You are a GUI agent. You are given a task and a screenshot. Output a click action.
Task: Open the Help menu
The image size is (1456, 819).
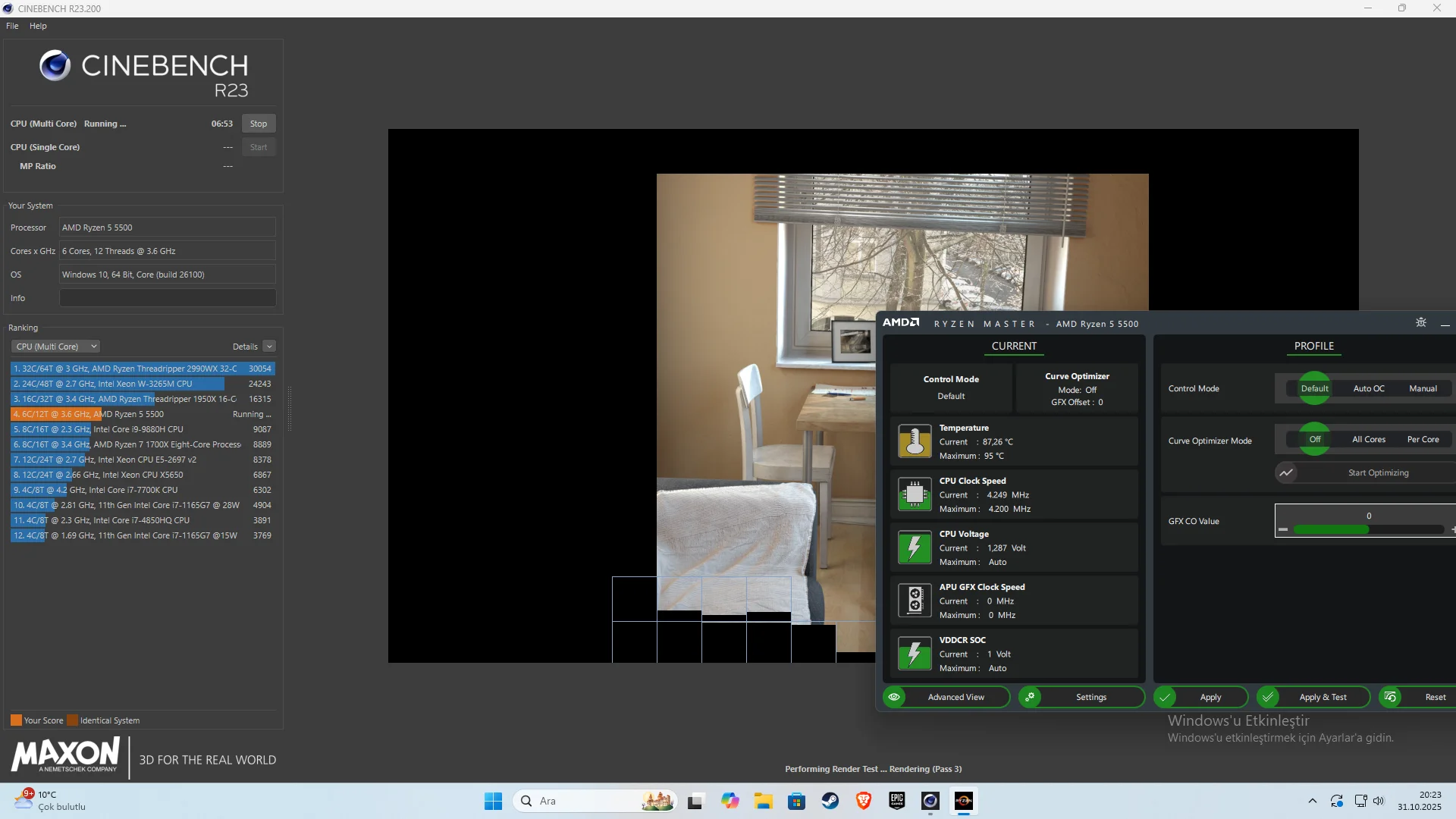click(x=38, y=26)
